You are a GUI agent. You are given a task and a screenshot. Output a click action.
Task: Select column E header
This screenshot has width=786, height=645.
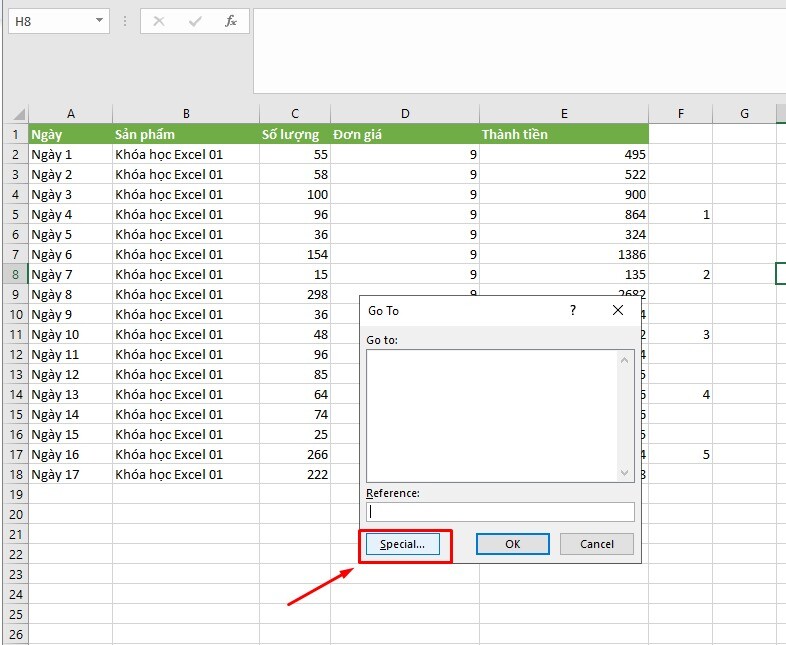[564, 114]
